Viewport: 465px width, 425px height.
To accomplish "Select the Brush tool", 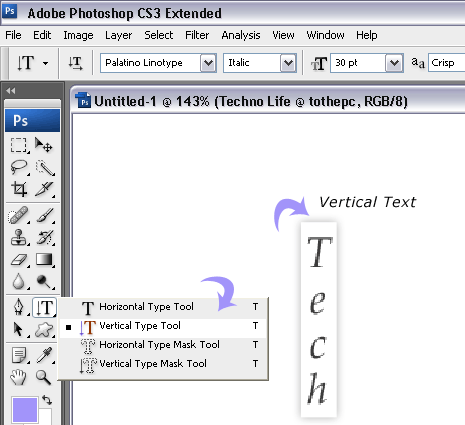I will (x=45, y=215).
